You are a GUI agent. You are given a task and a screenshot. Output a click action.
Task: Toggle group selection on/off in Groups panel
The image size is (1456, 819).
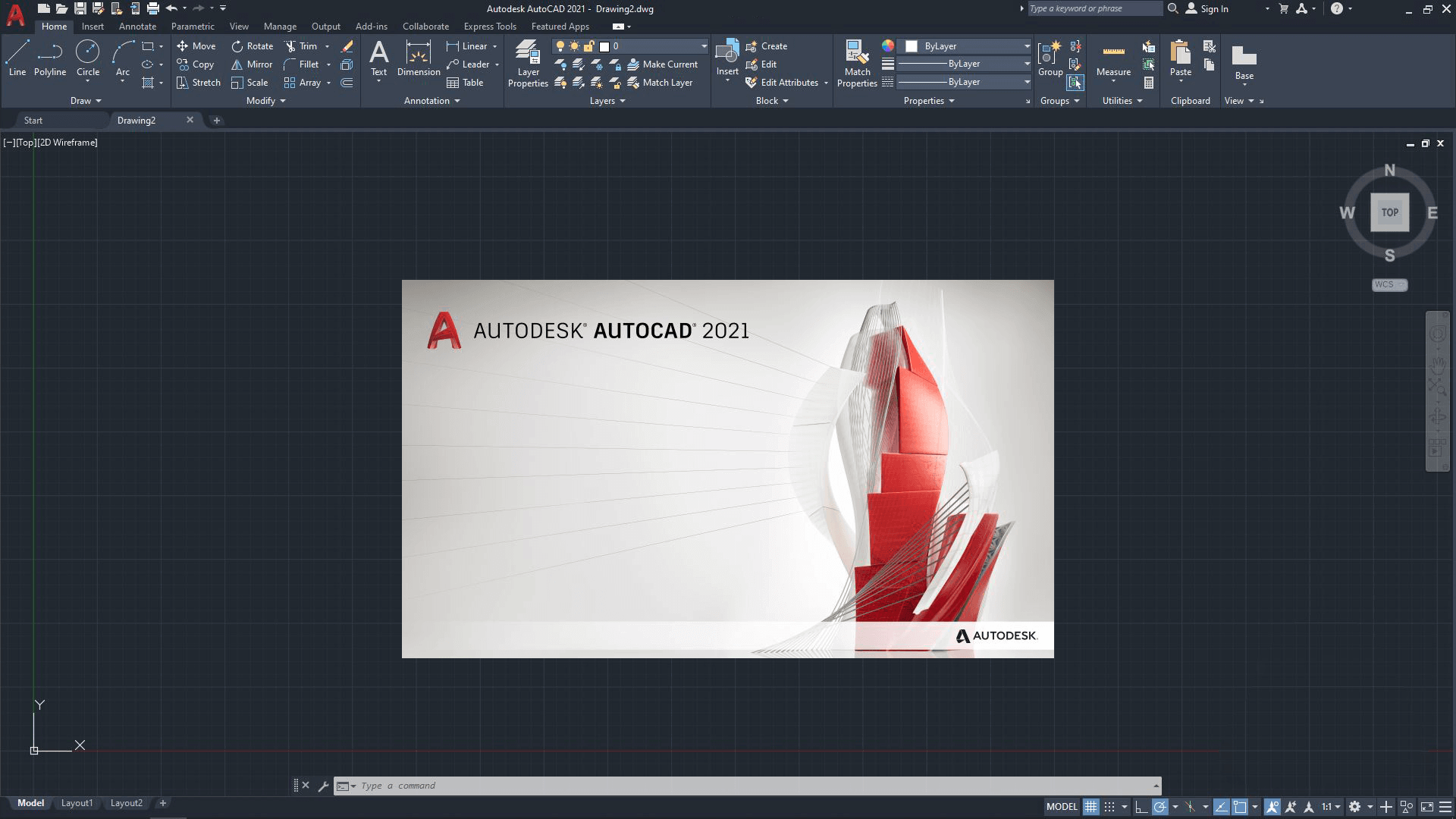[1075, 83]
